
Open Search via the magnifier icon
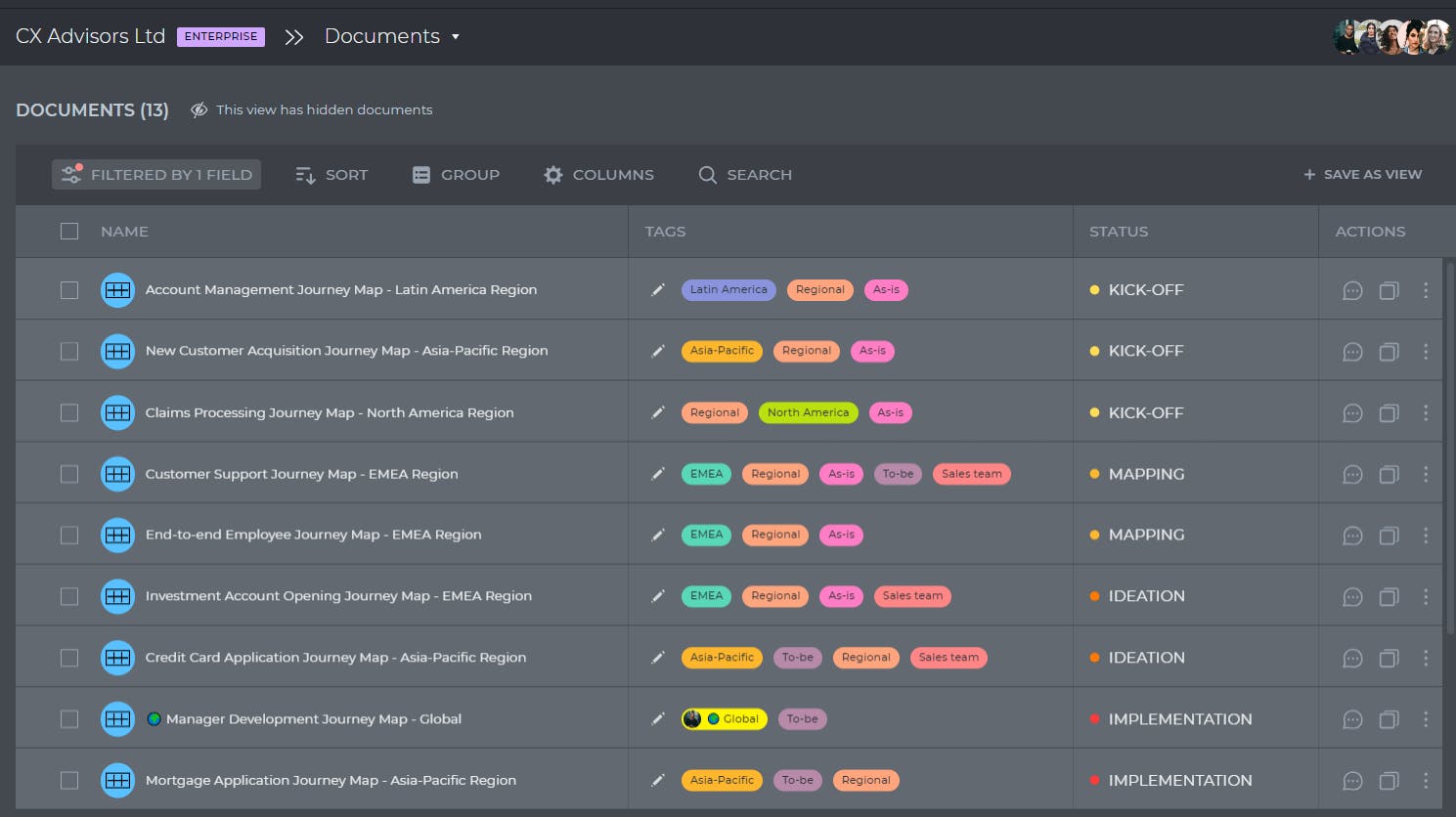pos(707,174)
